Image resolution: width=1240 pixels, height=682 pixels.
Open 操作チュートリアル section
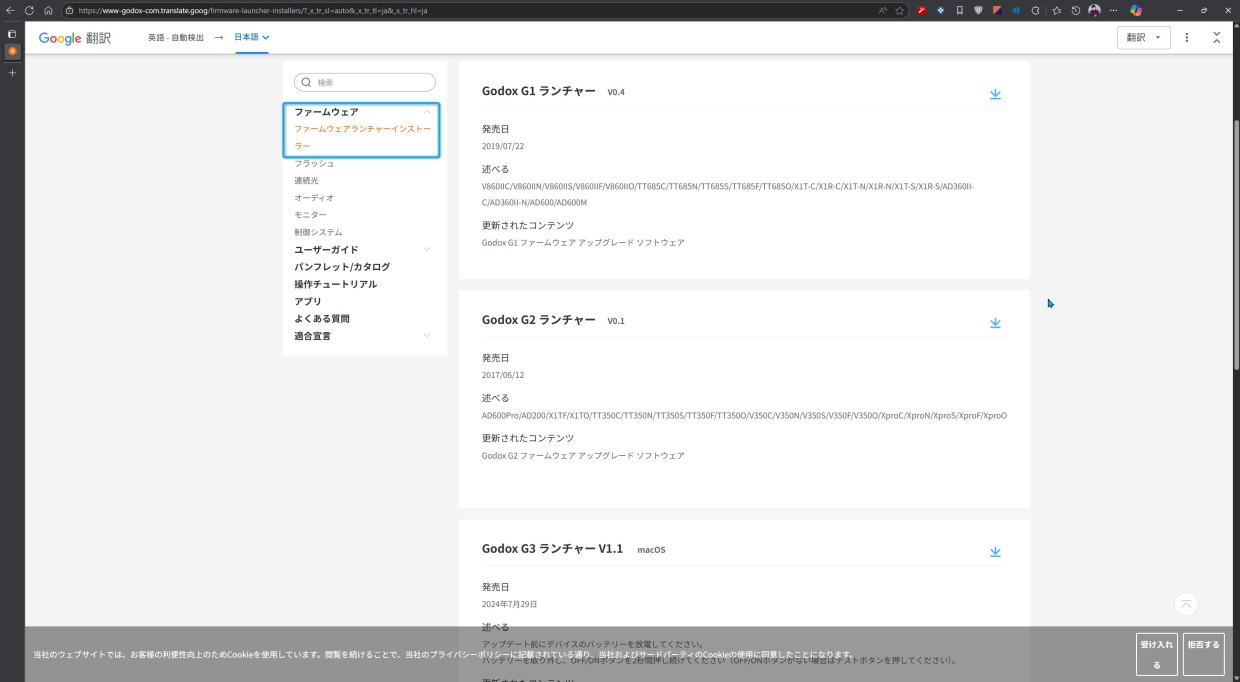tap(336, 284)
